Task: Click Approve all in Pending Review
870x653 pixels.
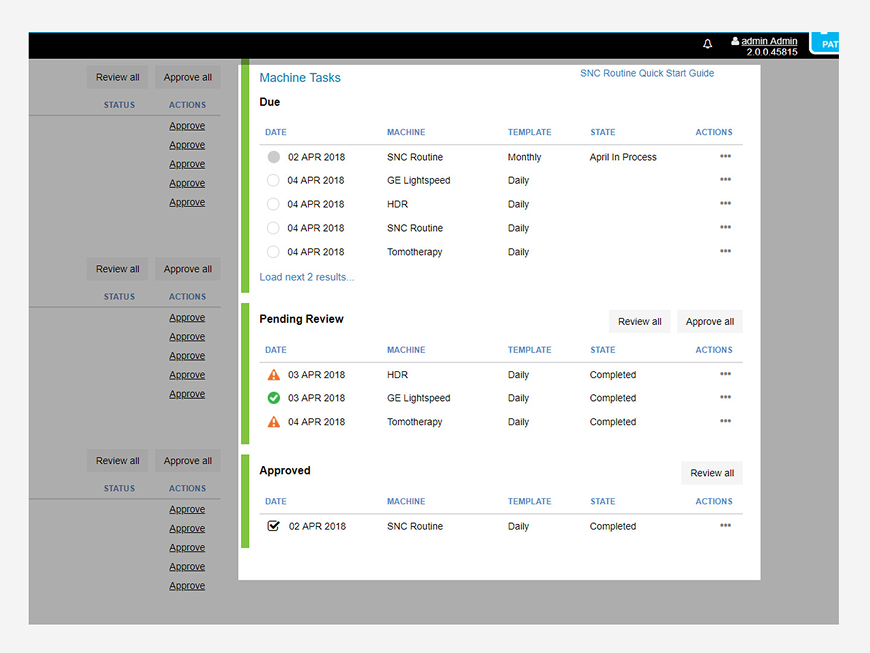Action: pos(710,322)
